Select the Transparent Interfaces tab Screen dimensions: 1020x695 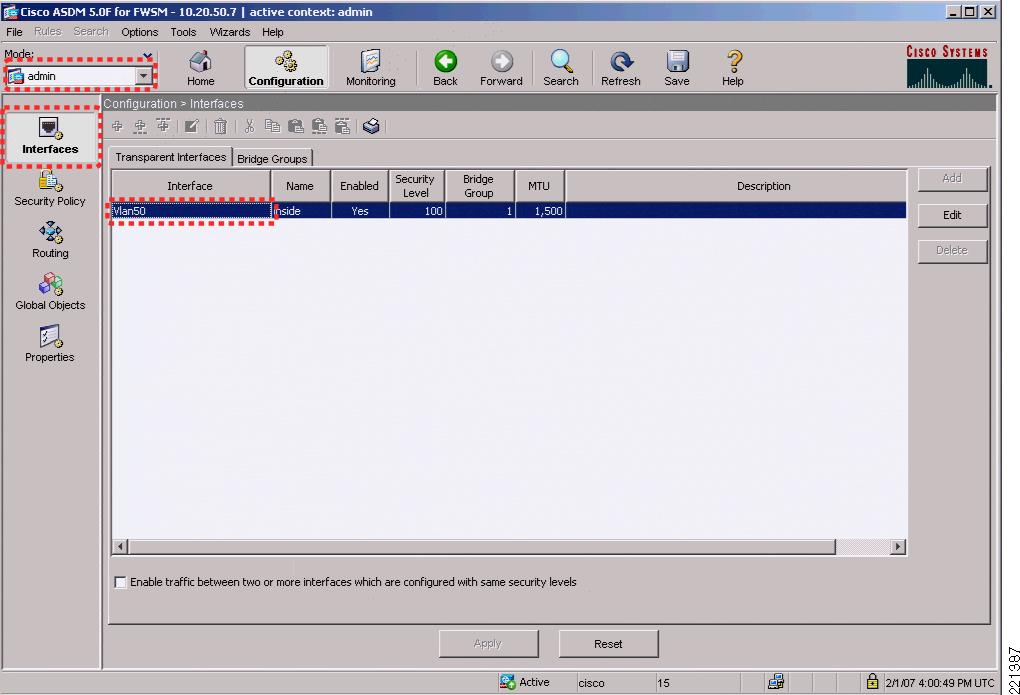point(170,157)
